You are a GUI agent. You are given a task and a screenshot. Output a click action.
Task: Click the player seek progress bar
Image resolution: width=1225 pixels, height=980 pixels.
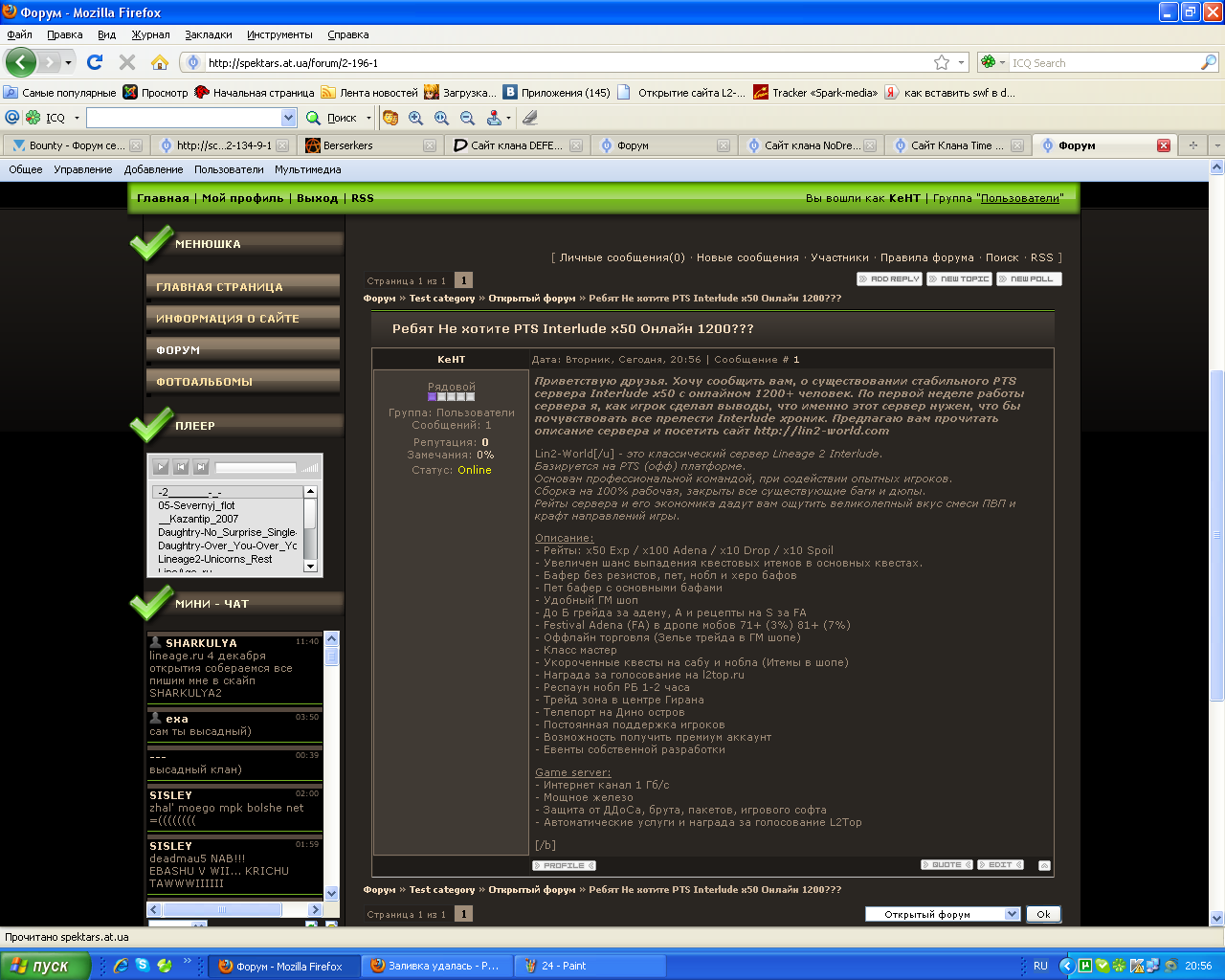coord(256,468)
